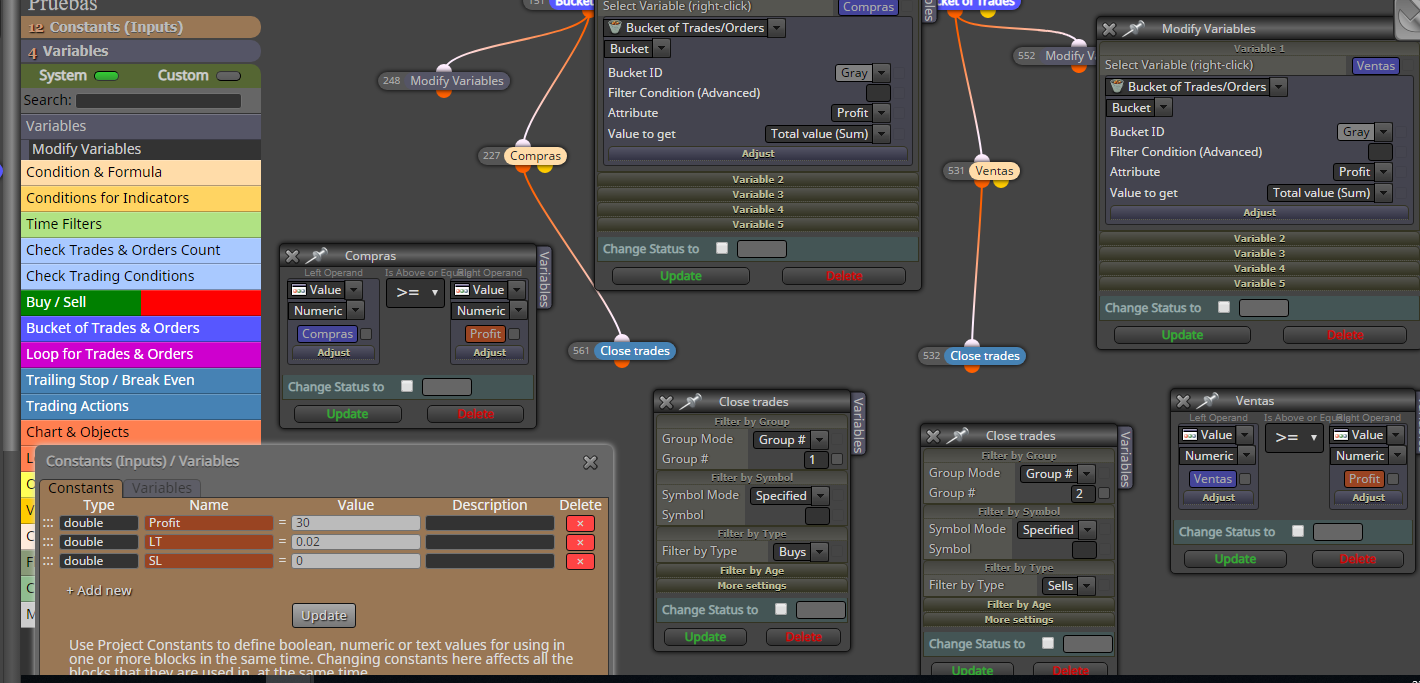Click Delete in Ventas panel
Viewport: 1420px width, 683px height.
click(1357, 559)
